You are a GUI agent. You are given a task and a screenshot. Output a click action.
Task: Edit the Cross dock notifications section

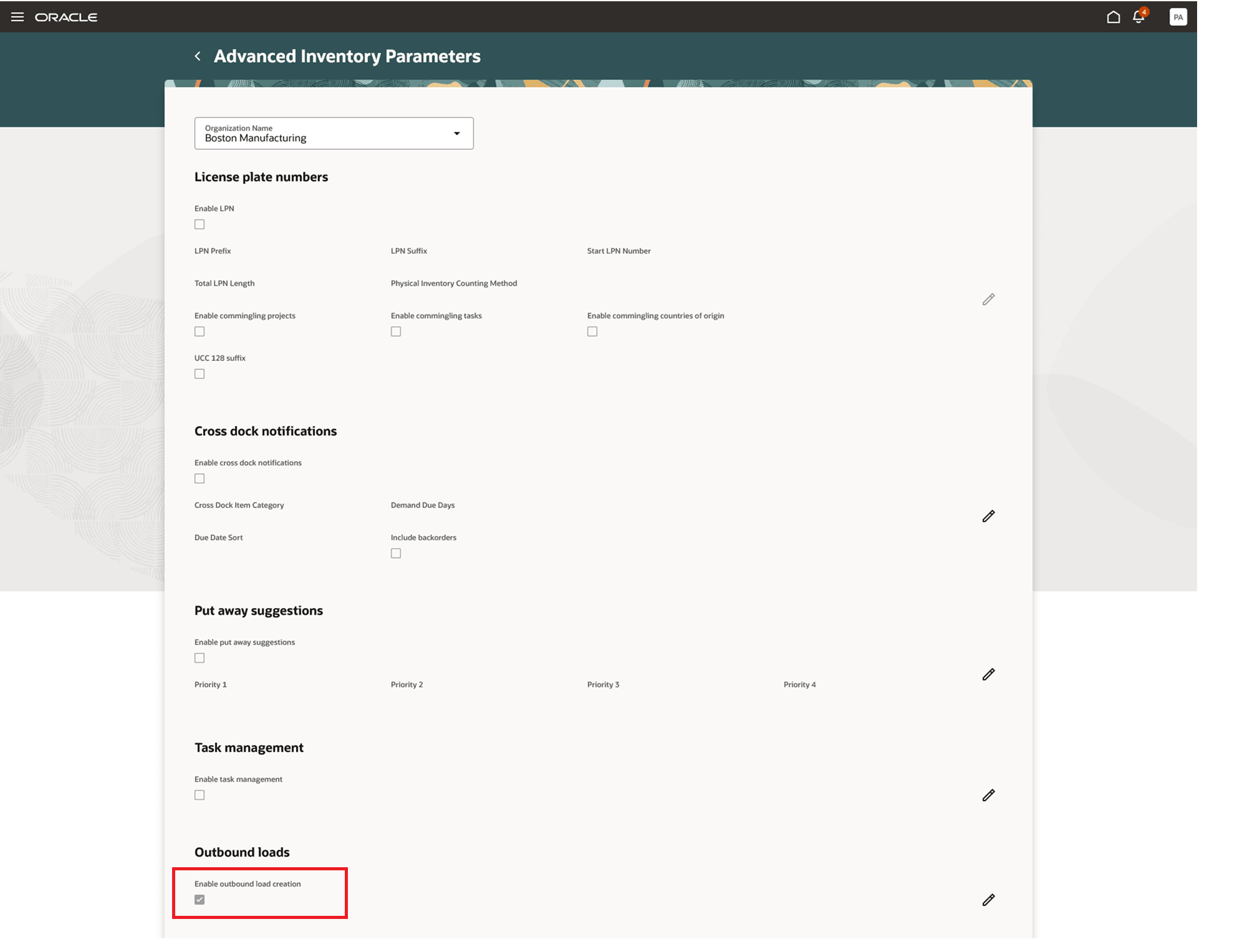[988, 516]
